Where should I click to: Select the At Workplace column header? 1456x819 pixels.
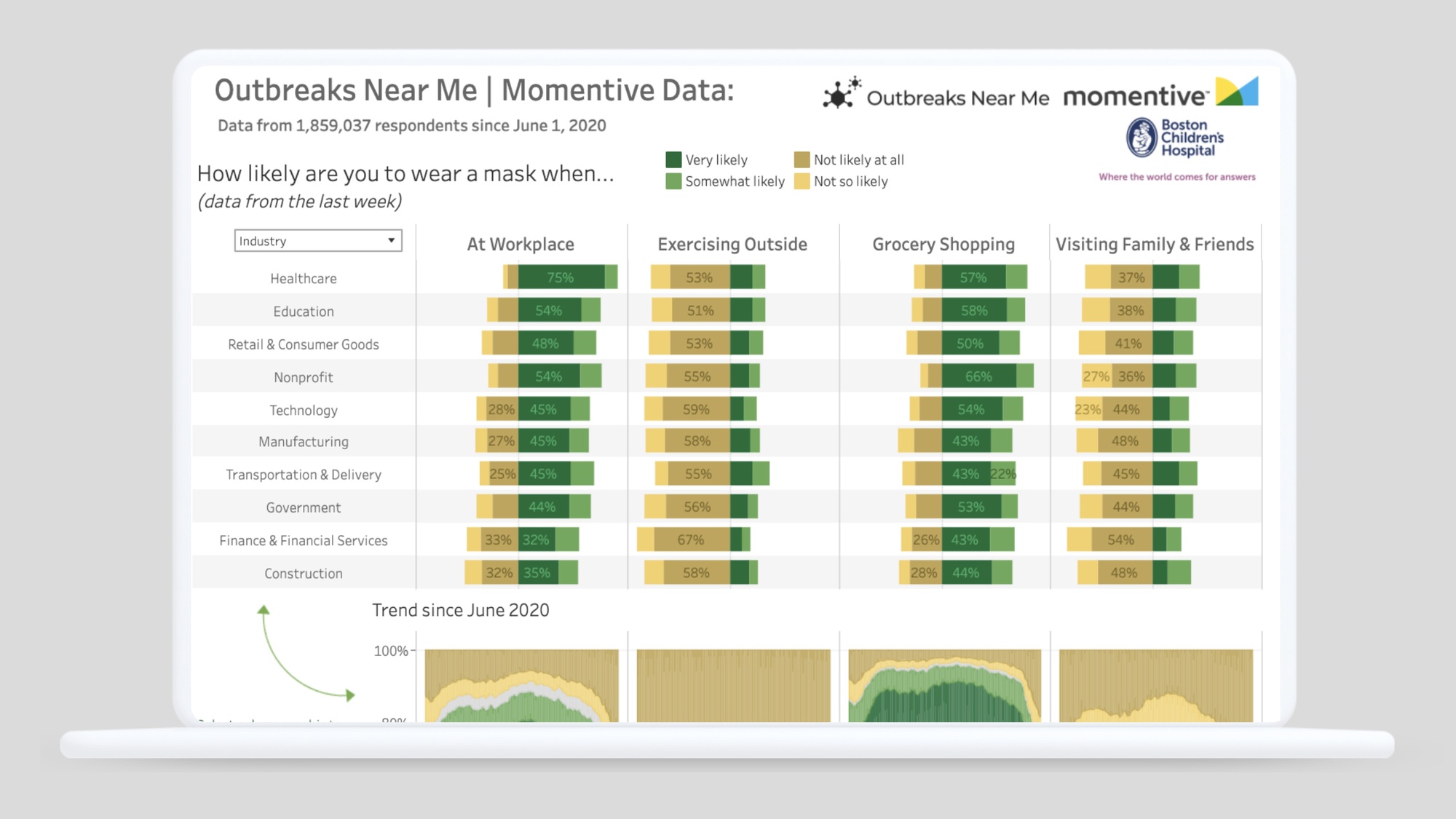pos(521,245)
